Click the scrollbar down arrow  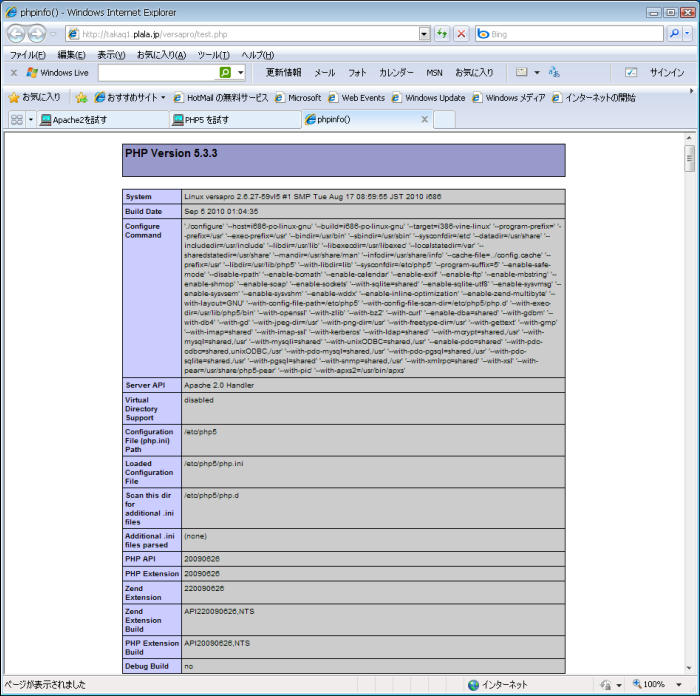(x=689, y=668)
